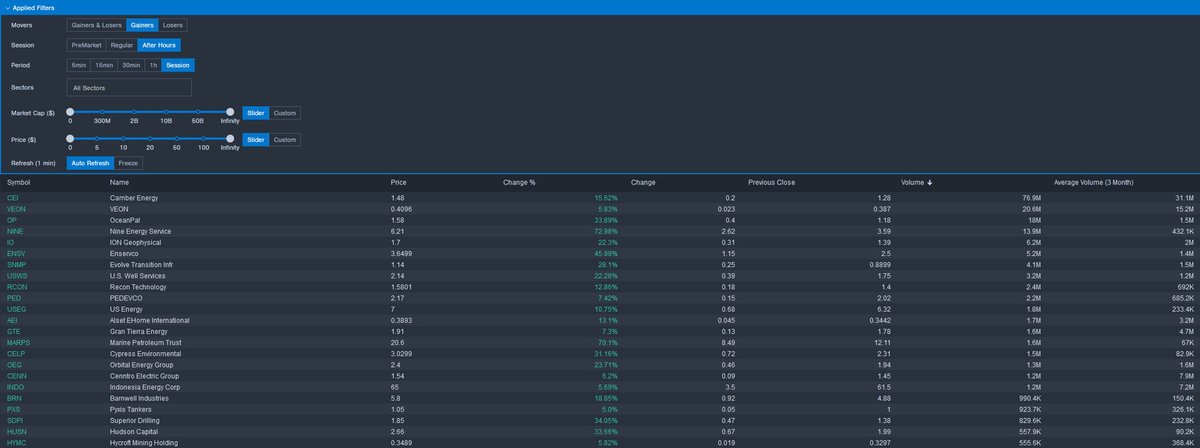
Task: Open the HYMC symbol link
Action: (17, 442)
